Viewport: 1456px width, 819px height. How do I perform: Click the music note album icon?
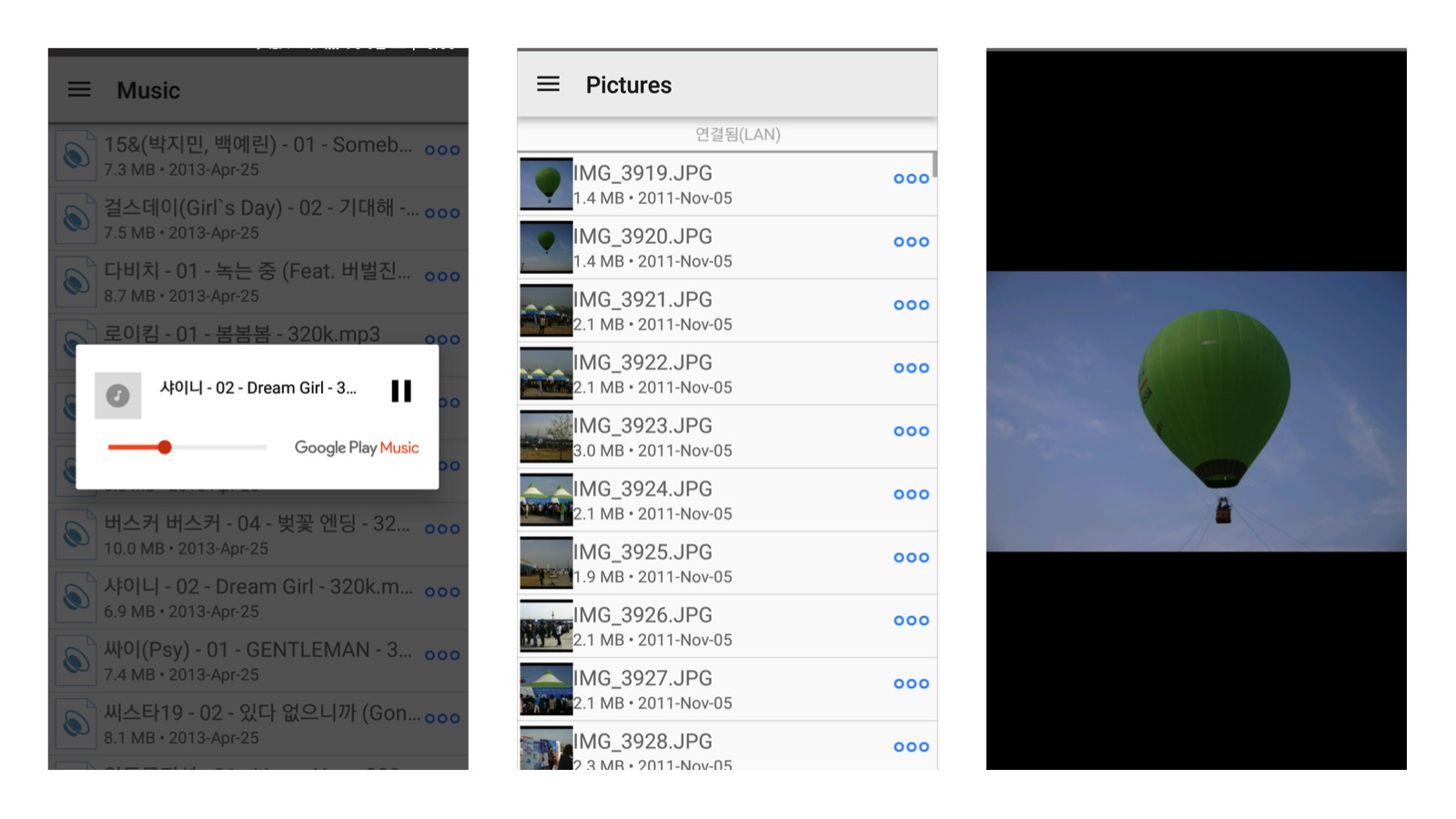[x=117, y=395]
